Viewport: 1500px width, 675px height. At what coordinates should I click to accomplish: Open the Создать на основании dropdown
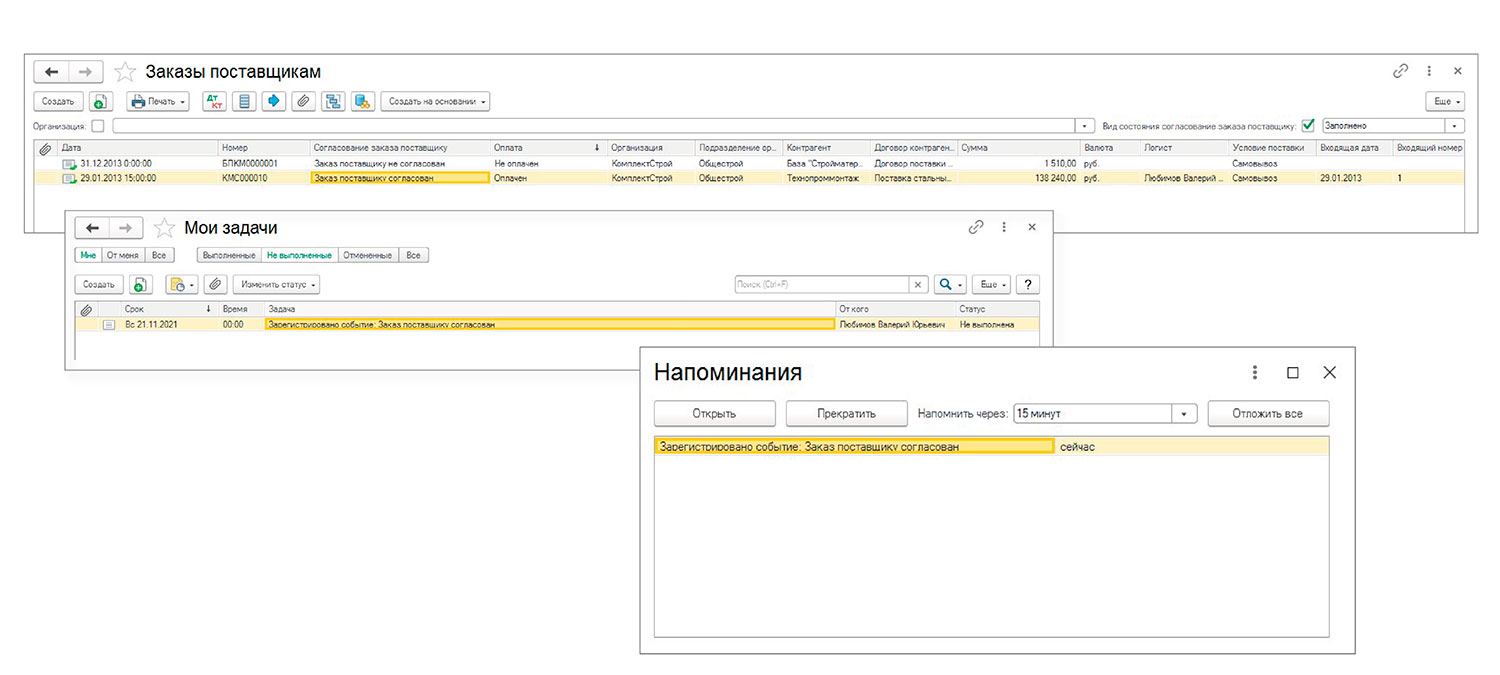[435, 101]
